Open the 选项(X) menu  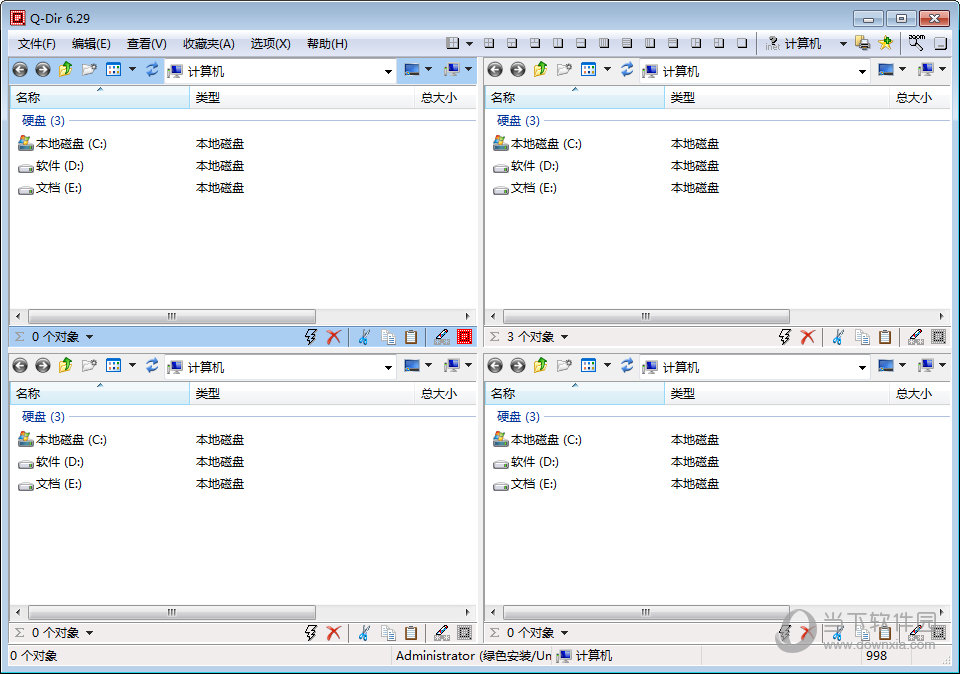[x=270, y=43]
